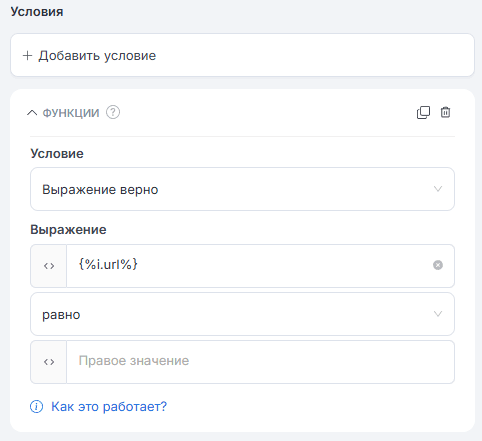Click the Условия heading text
482x441 pixels.
click(x=37, y=12)
